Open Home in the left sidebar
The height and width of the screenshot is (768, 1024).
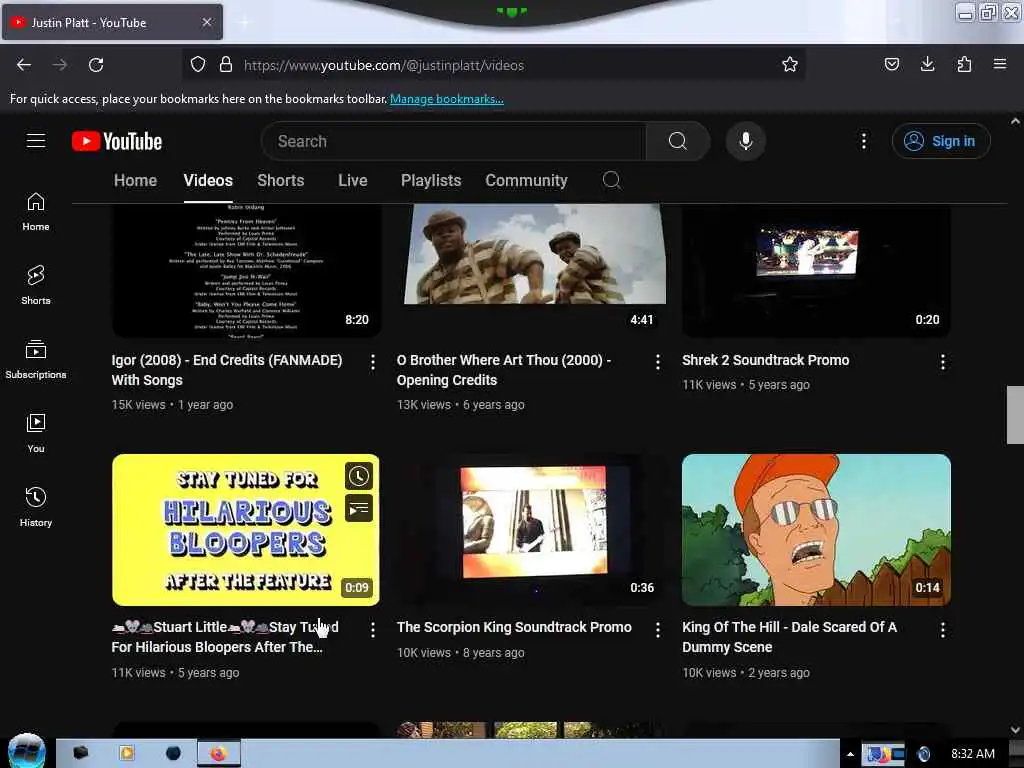(36, 212)
